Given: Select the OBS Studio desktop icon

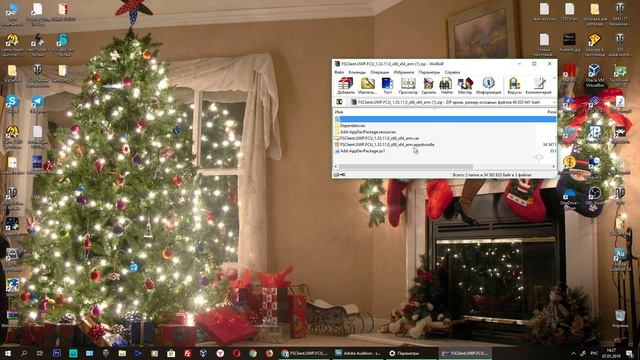Looking at the screenshot, I should click(x=594, y=196).
